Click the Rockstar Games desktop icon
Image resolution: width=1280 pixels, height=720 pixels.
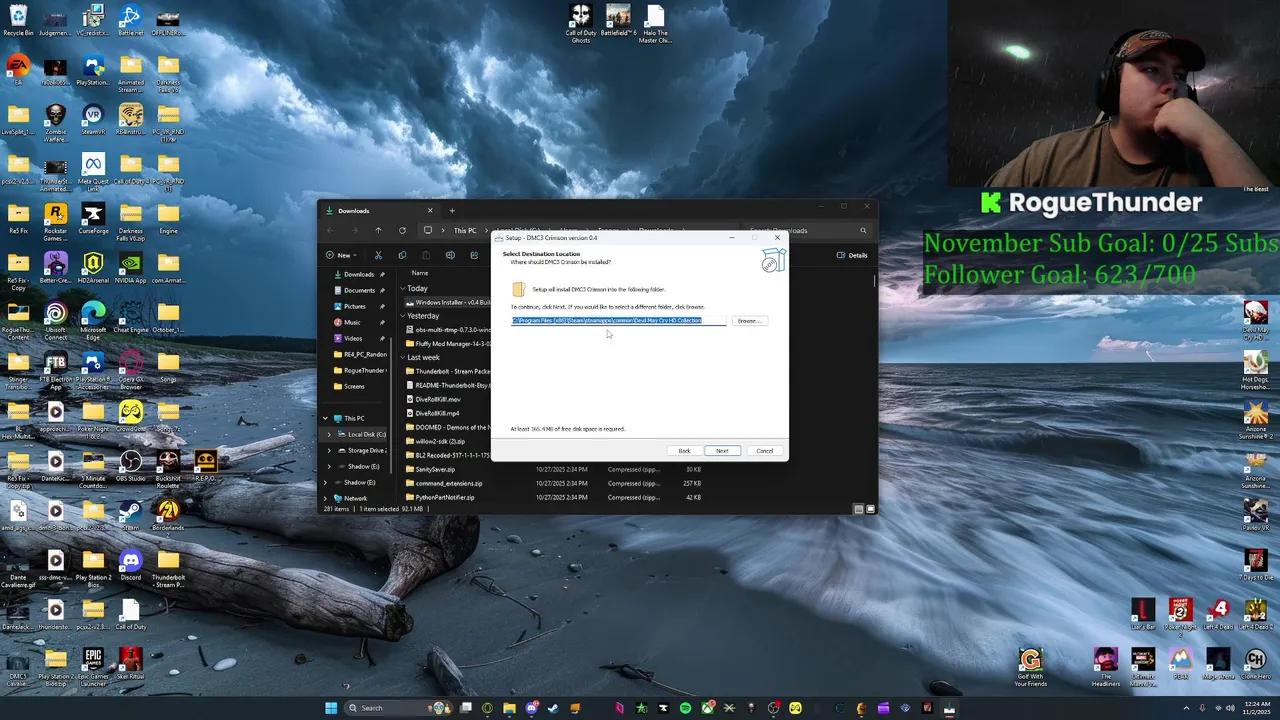(x=55, y=220)
